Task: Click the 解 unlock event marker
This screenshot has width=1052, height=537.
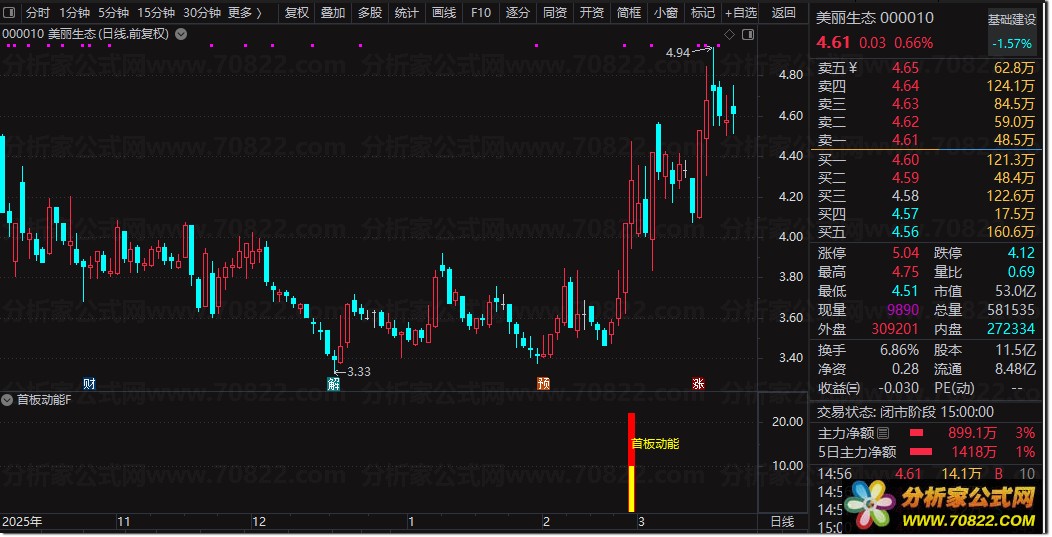Action: pos(333,384)
